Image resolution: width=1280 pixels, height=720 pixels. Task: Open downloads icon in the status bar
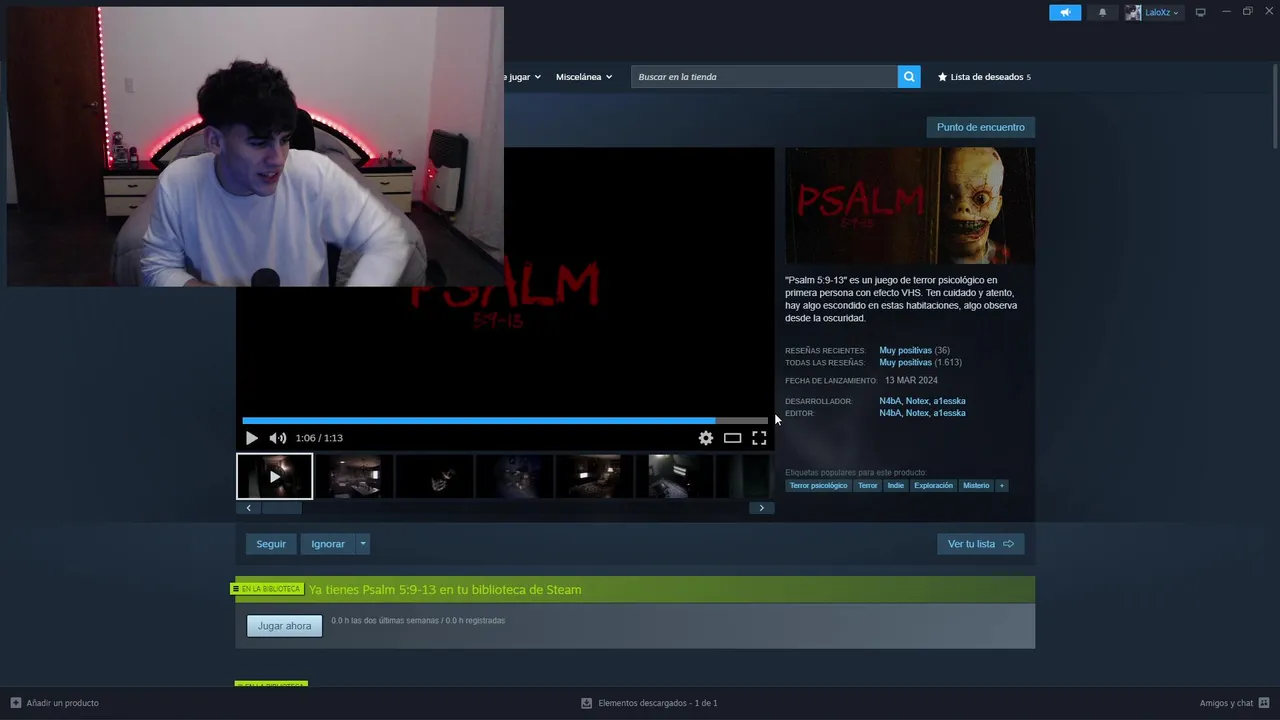pyautogui.click(x=587, y=703)
